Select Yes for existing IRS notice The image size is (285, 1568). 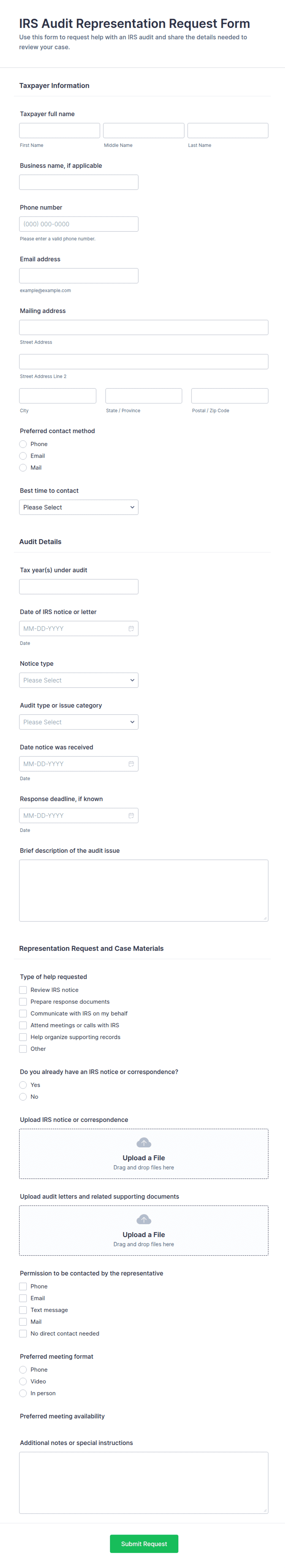[x=23, y=1085]
